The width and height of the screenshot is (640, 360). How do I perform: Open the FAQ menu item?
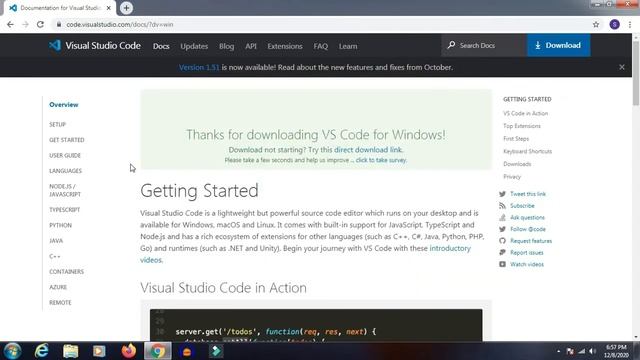[321, 46]
